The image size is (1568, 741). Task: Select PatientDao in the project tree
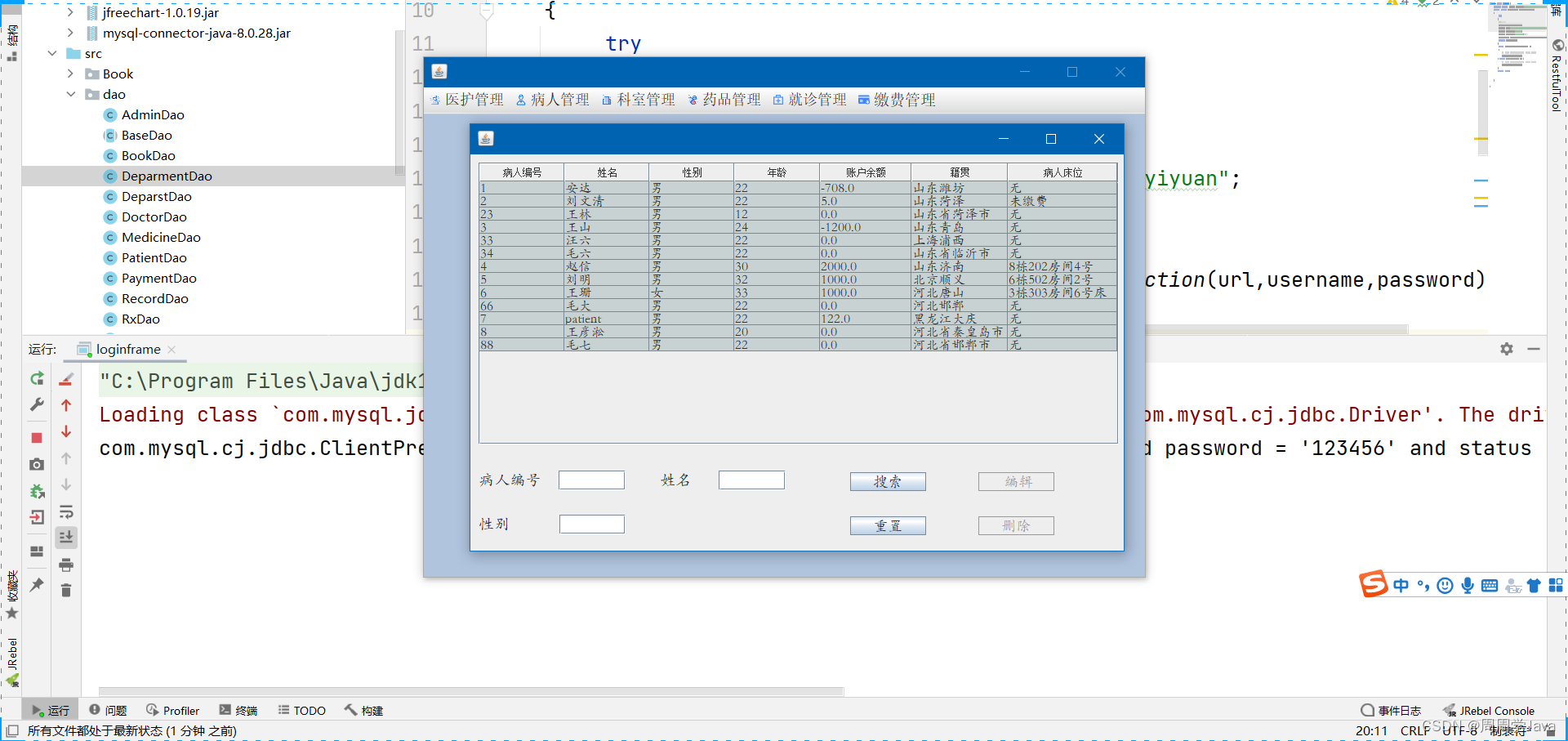pyautogui.click(x=154, y=257)
